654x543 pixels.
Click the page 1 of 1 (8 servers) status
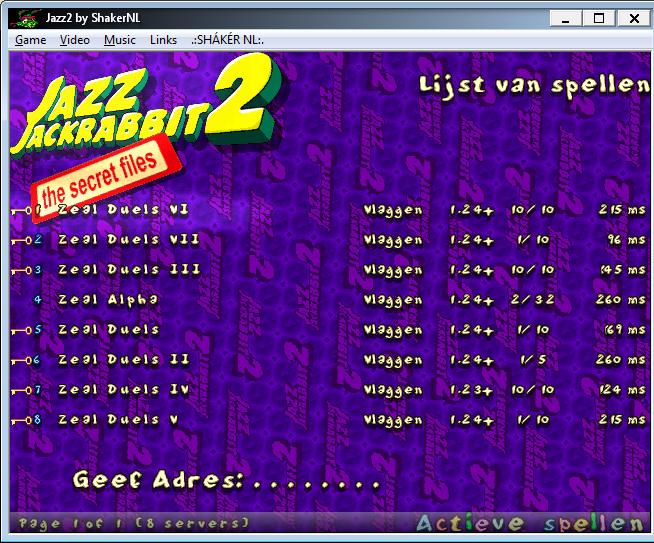133,523
